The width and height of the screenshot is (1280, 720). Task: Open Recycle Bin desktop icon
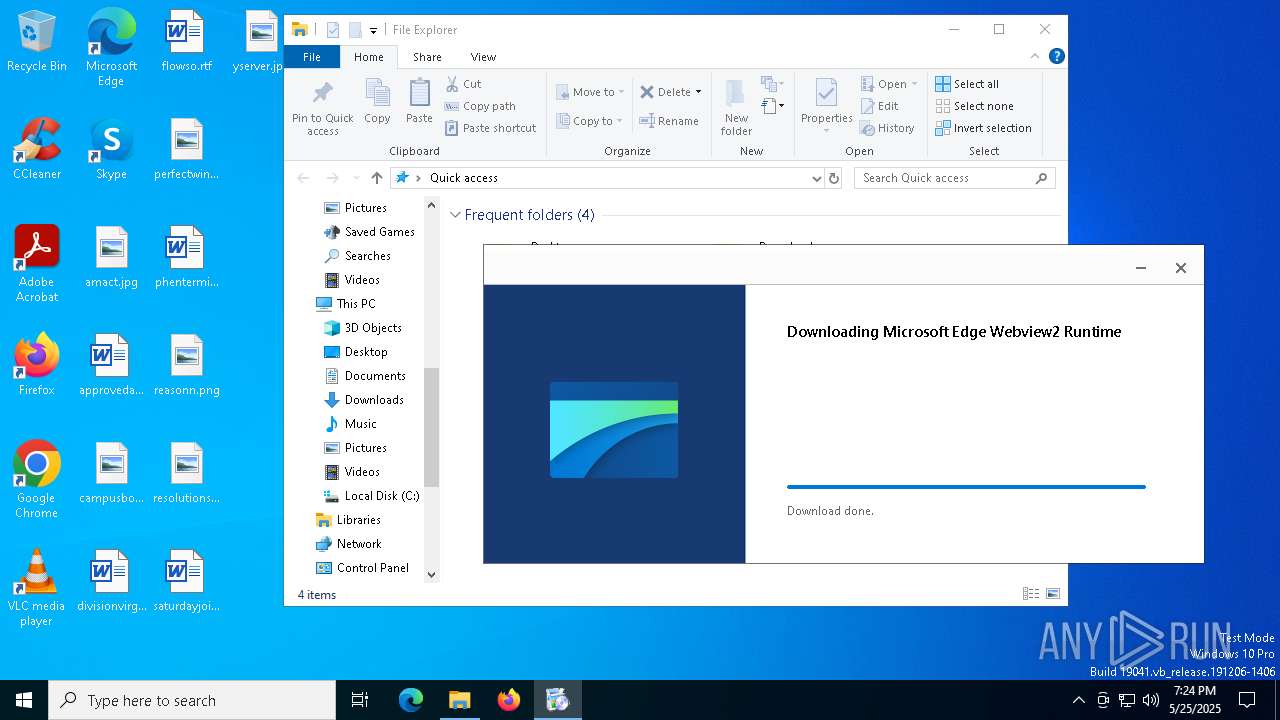pyautogui.click(x=37, y=42)
